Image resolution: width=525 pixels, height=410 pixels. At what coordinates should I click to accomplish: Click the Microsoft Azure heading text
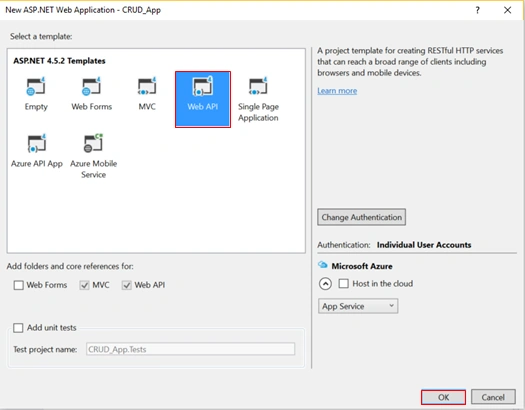362,266
